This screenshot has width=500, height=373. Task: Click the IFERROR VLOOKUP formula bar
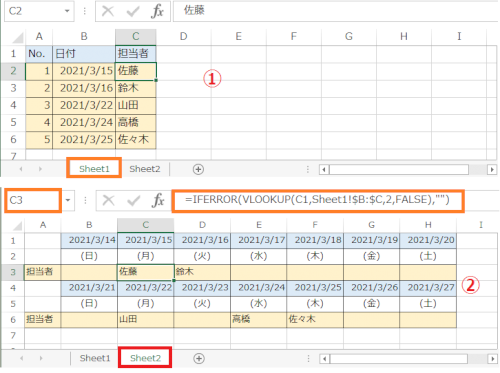pyautogui.click(x=318, y=200)
